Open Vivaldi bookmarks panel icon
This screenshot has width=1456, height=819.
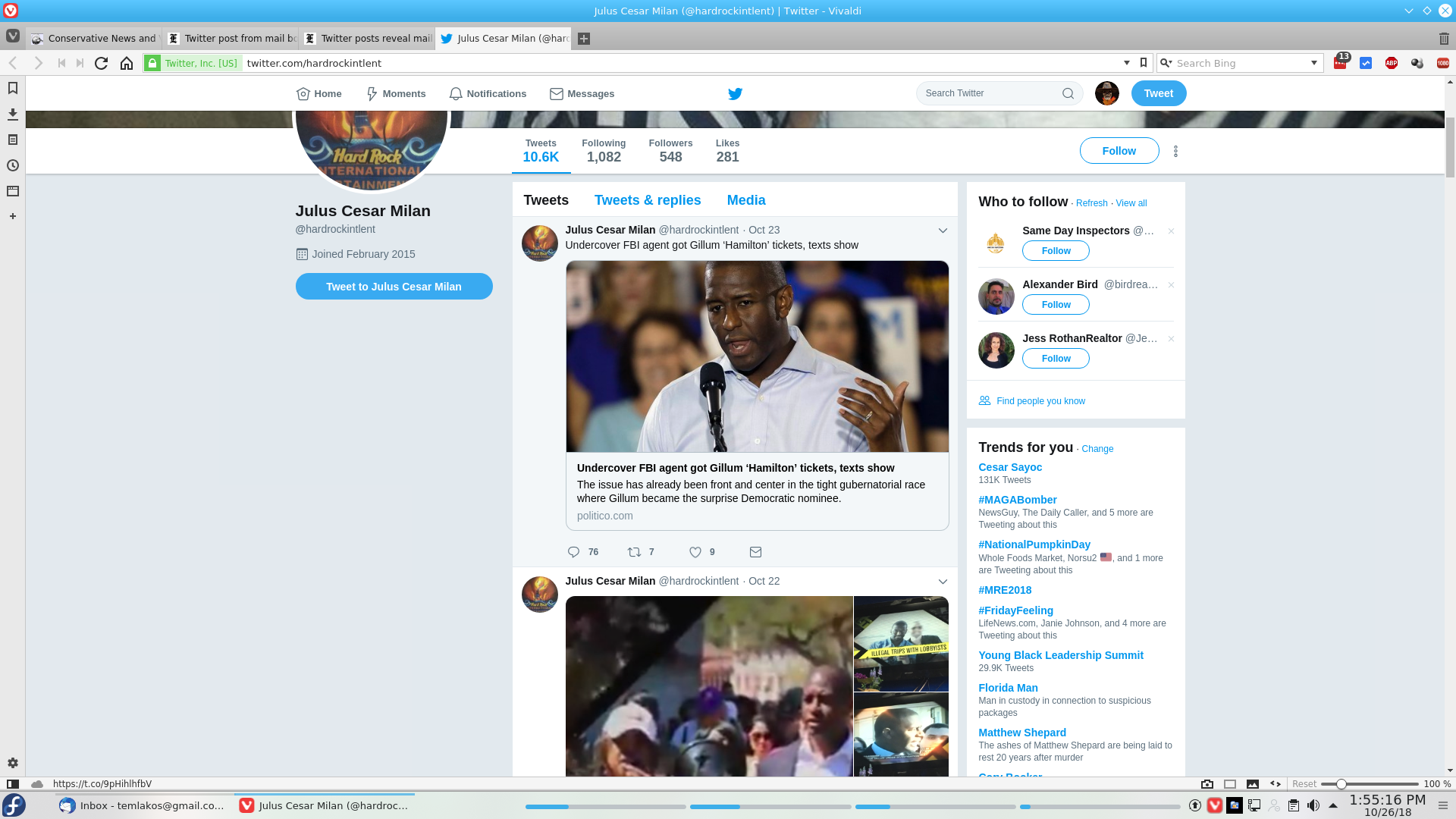(x=13, y=89)
